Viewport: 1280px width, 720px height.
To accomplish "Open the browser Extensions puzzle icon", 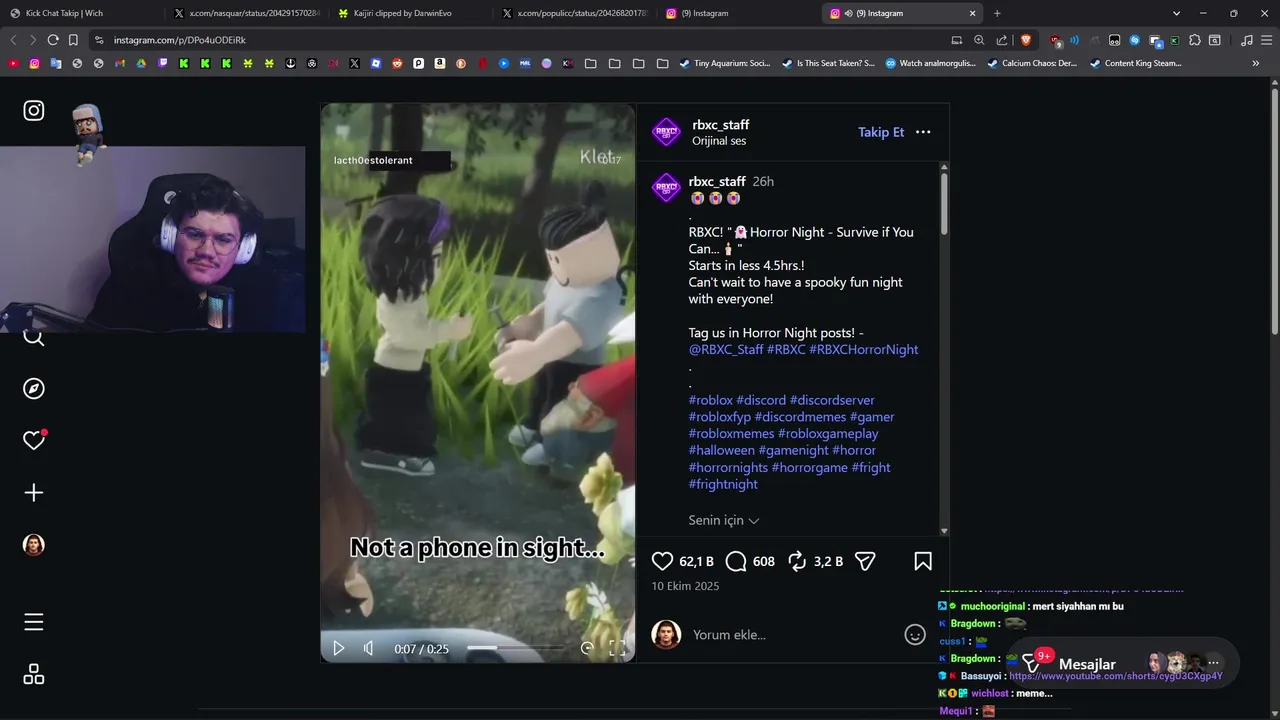I will (1195, 40).
